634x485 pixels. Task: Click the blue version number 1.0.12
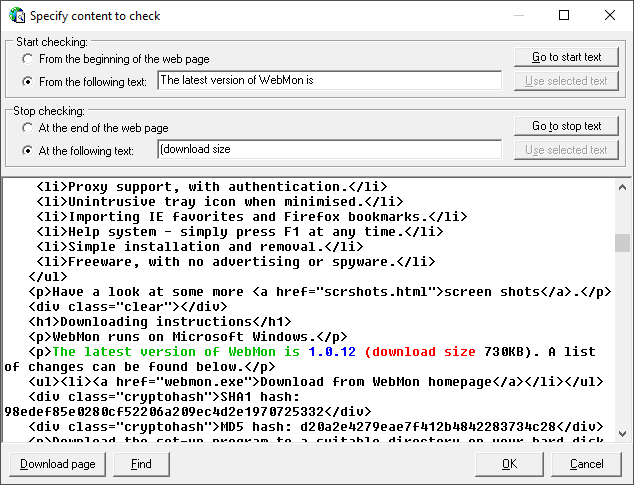[332, 352]
